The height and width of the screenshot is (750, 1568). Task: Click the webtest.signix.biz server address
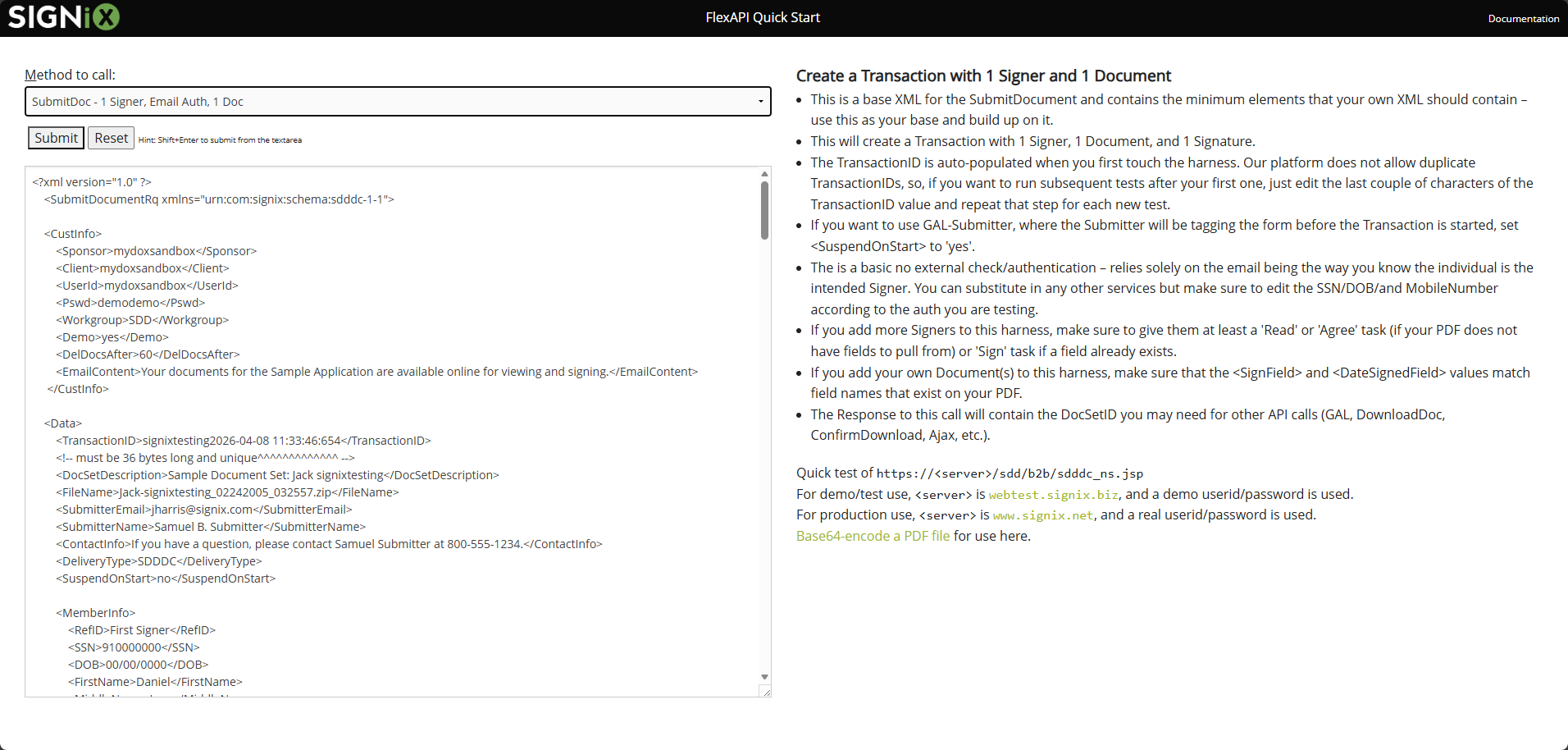coord(1052,494)
